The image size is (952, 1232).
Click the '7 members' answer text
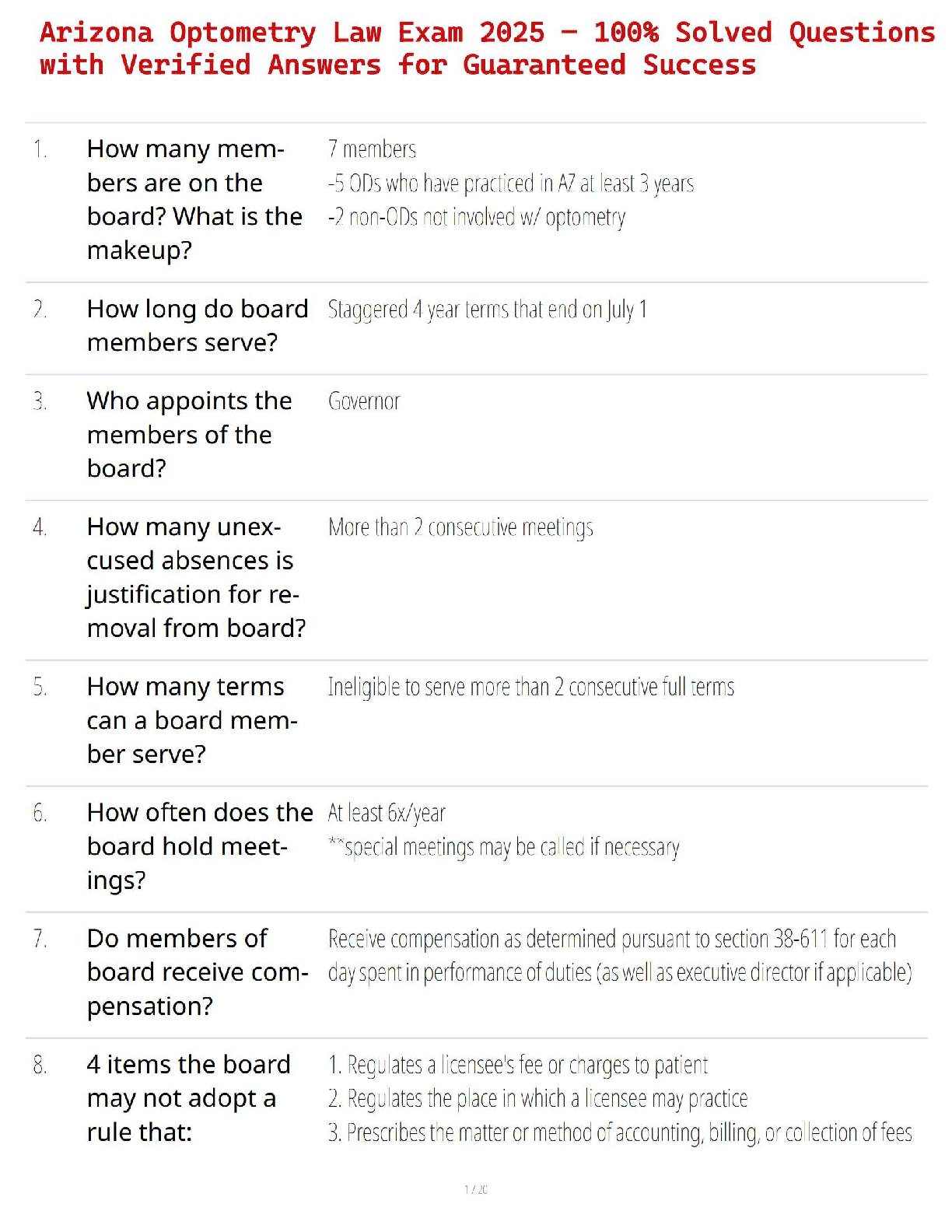point(372,149)
